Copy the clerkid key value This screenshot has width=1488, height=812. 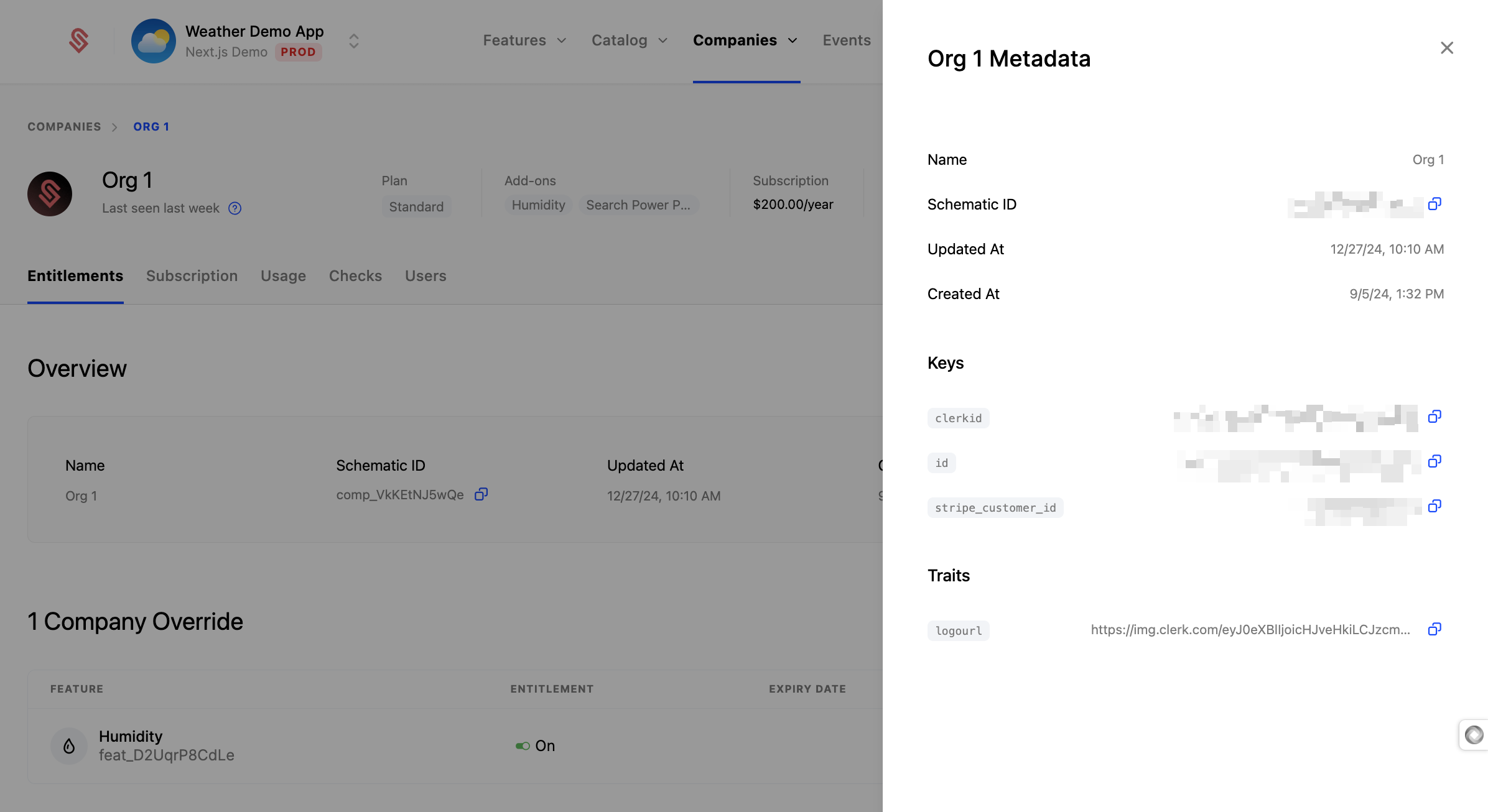(1435, 416)
